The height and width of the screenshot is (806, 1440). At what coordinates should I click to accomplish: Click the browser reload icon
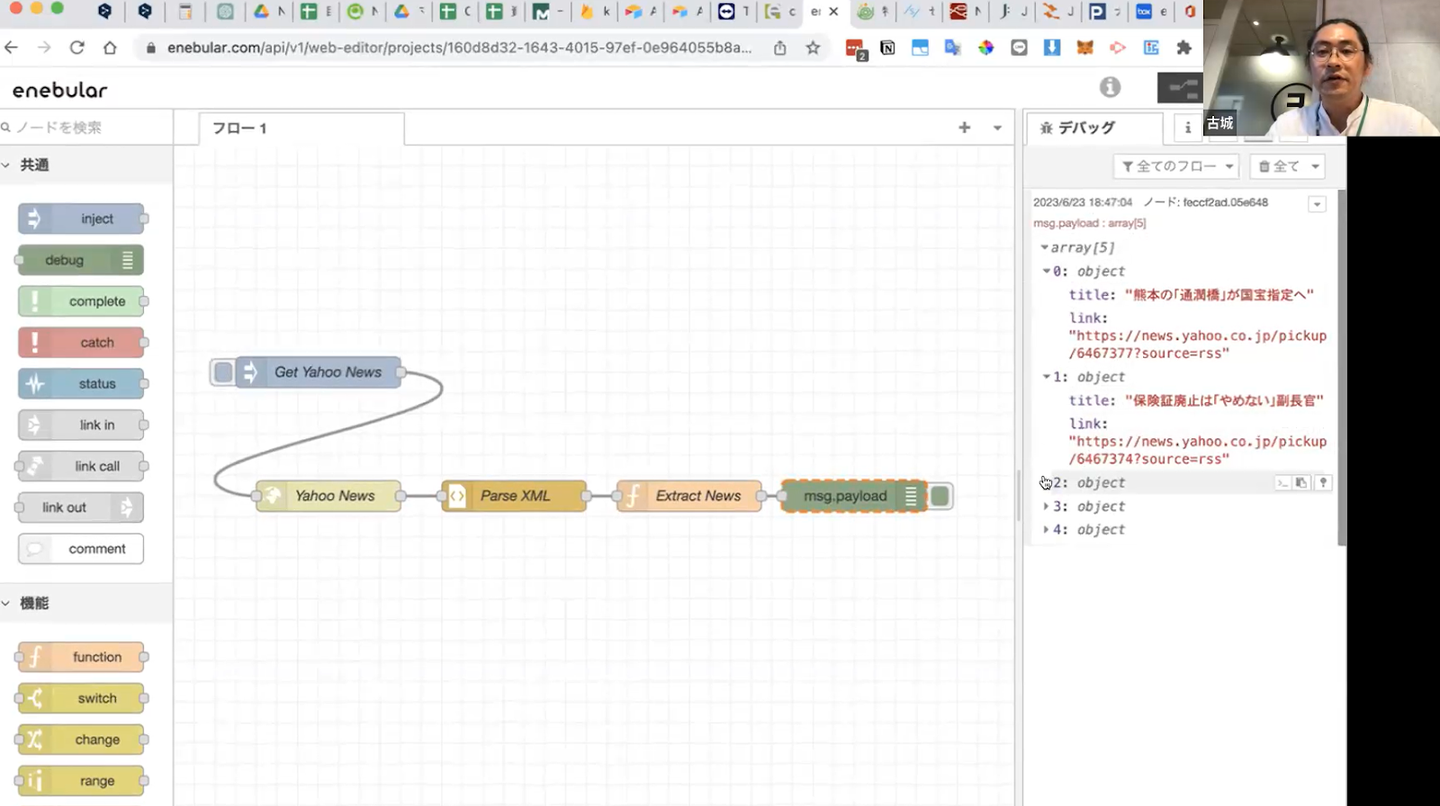tap(77, 48)
